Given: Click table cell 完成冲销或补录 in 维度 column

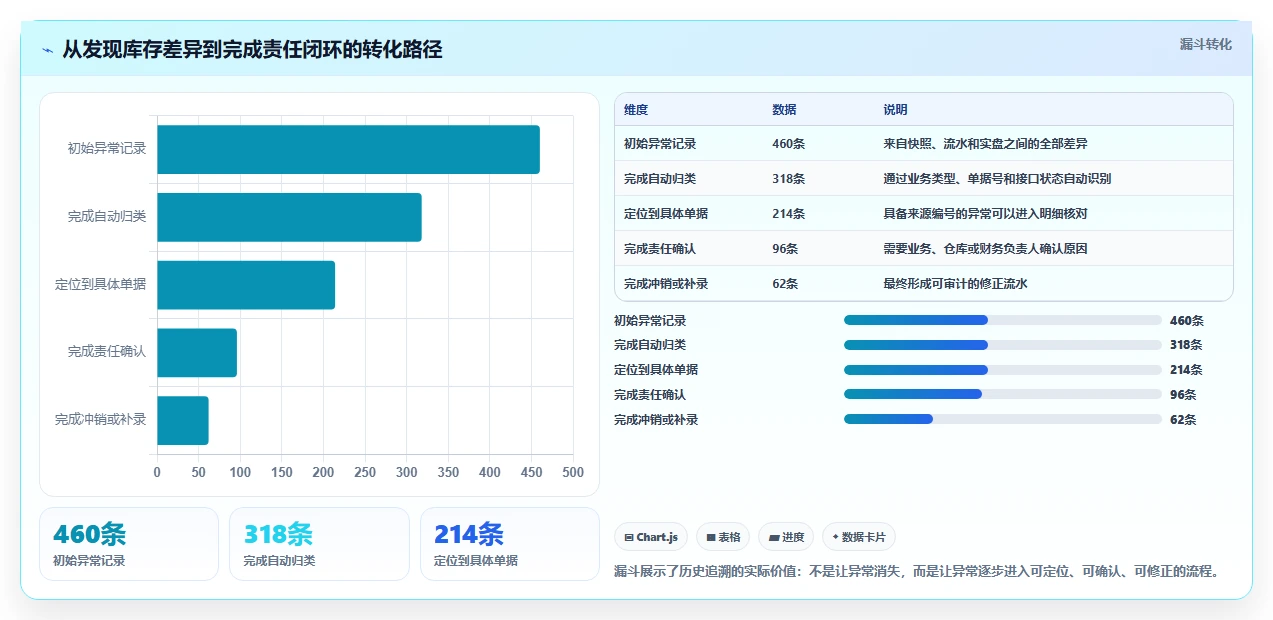Looking at the screenshot, I should pos(666,284).
